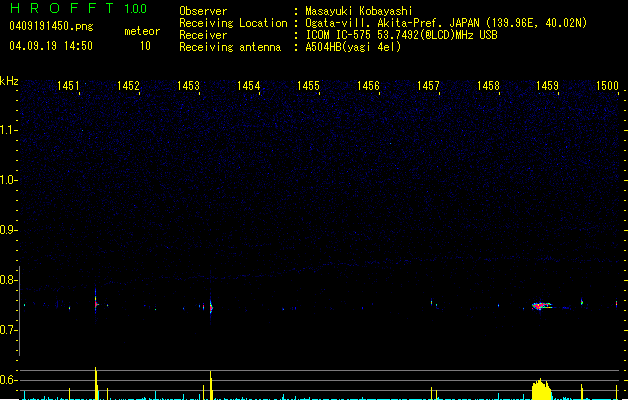Click the HROFFT 1.0.0 title text
629x400 pixels.
tap(79, 8)
